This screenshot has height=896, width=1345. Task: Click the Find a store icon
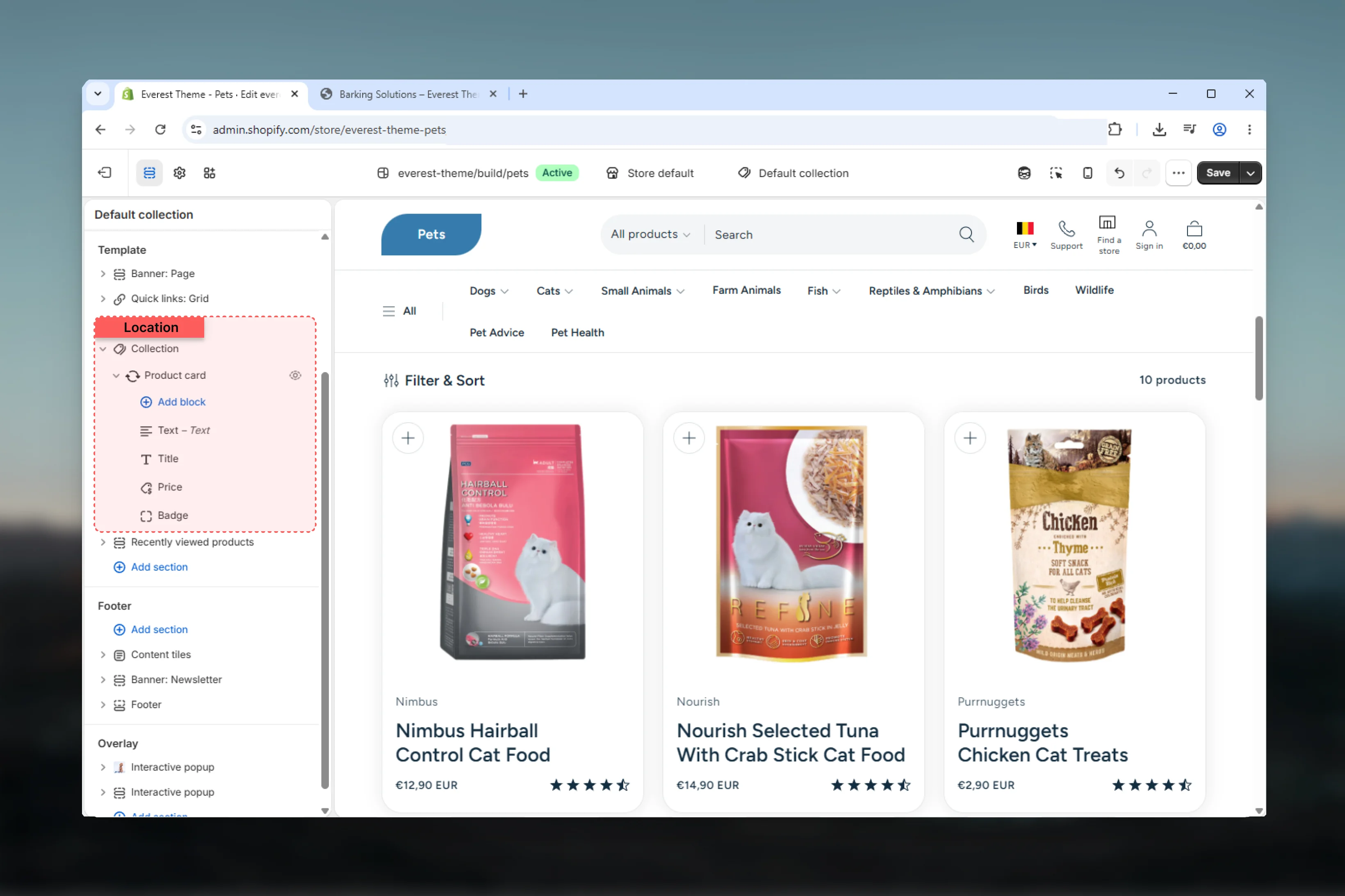(1107, 223)
